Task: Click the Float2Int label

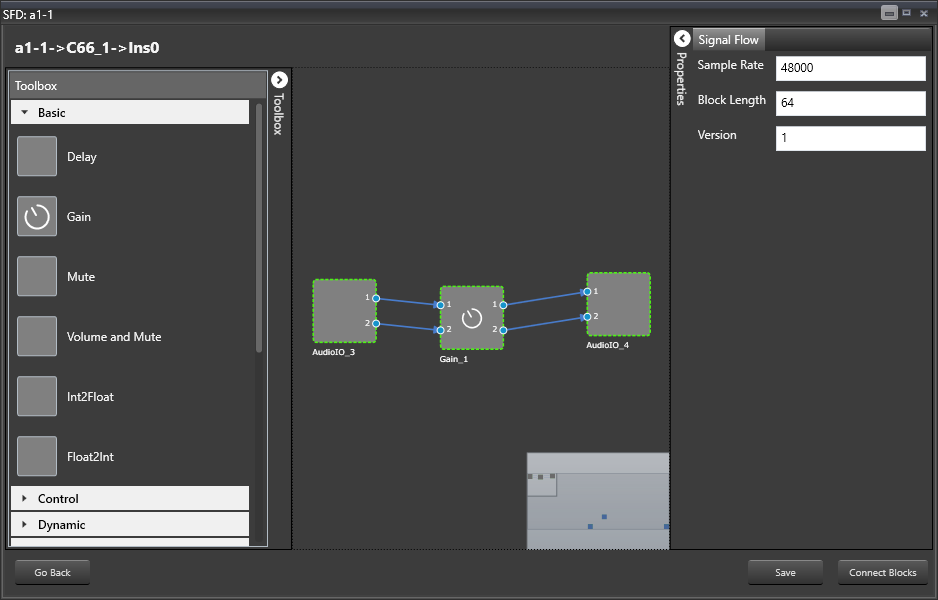Action: click(x=90, y=456)
